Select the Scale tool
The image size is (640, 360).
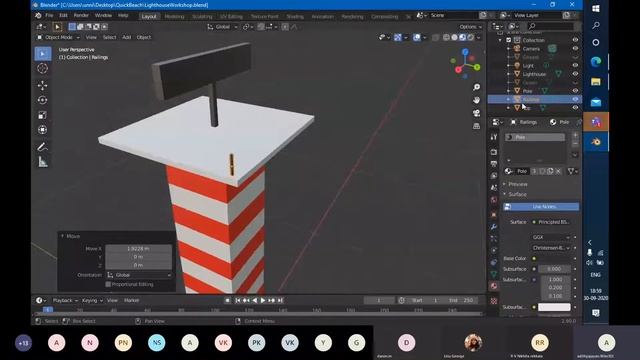(42, 115)
